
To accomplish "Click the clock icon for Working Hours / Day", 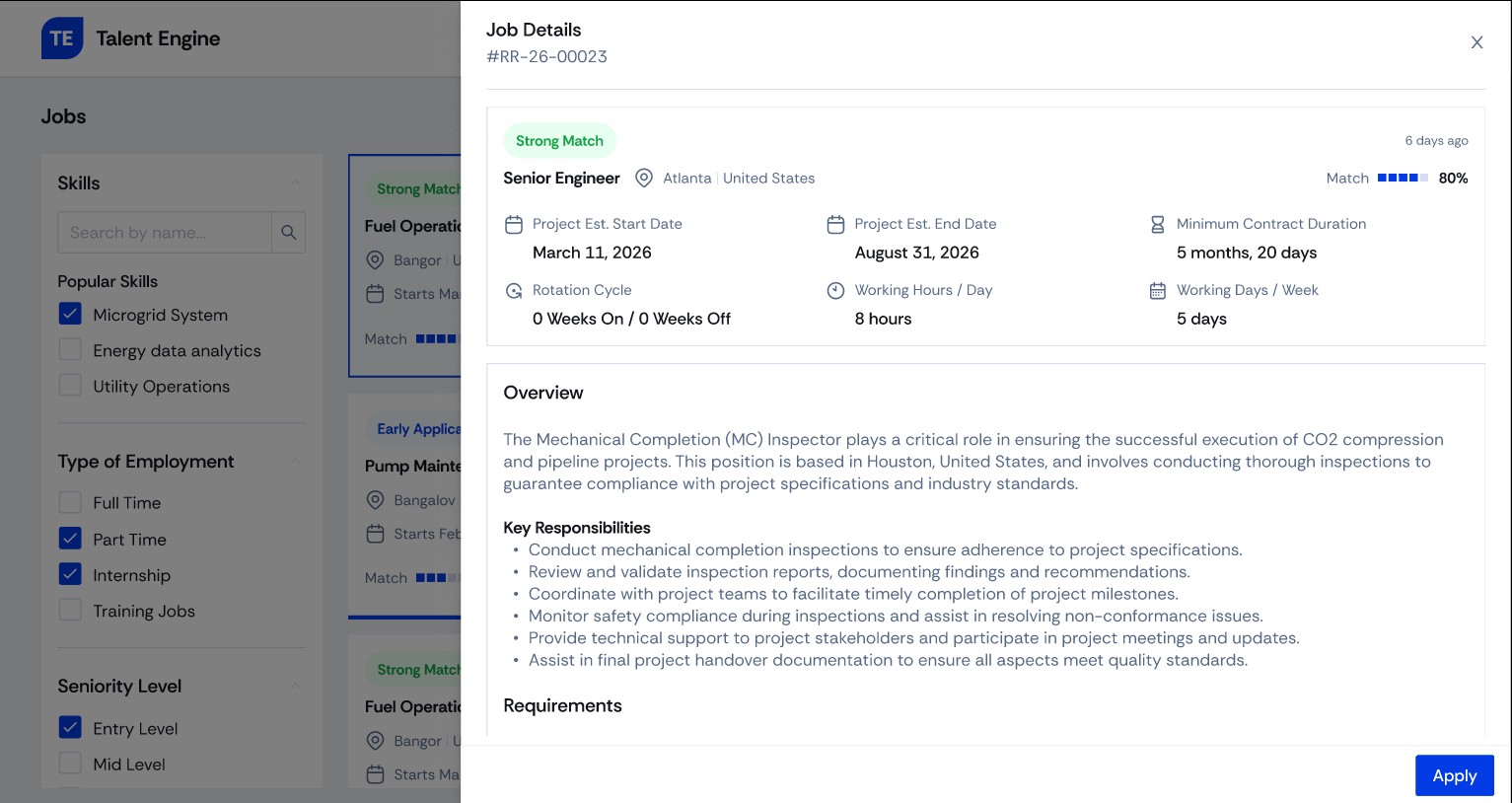I will tap(835, 290).
